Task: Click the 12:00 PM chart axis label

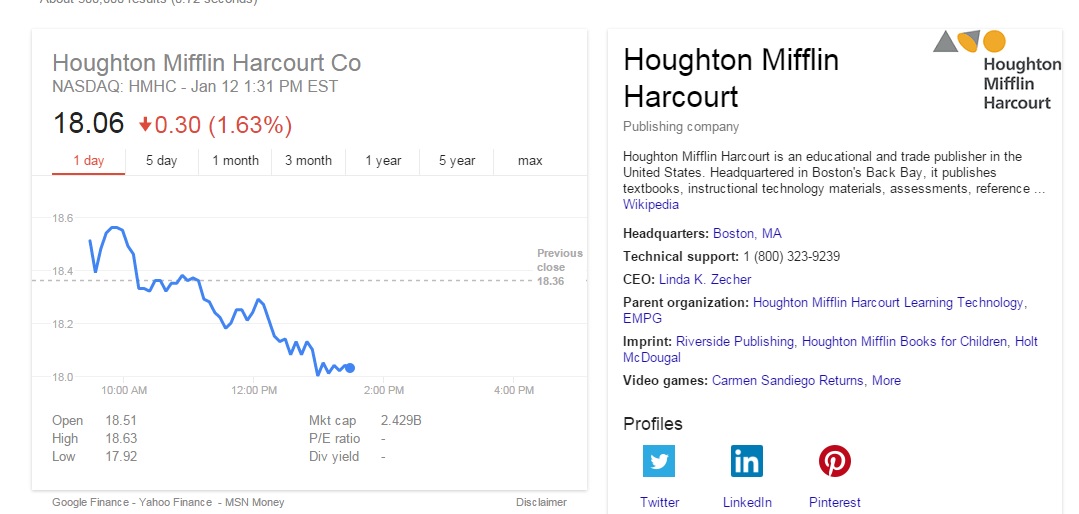Action: (x=253, y=390)
